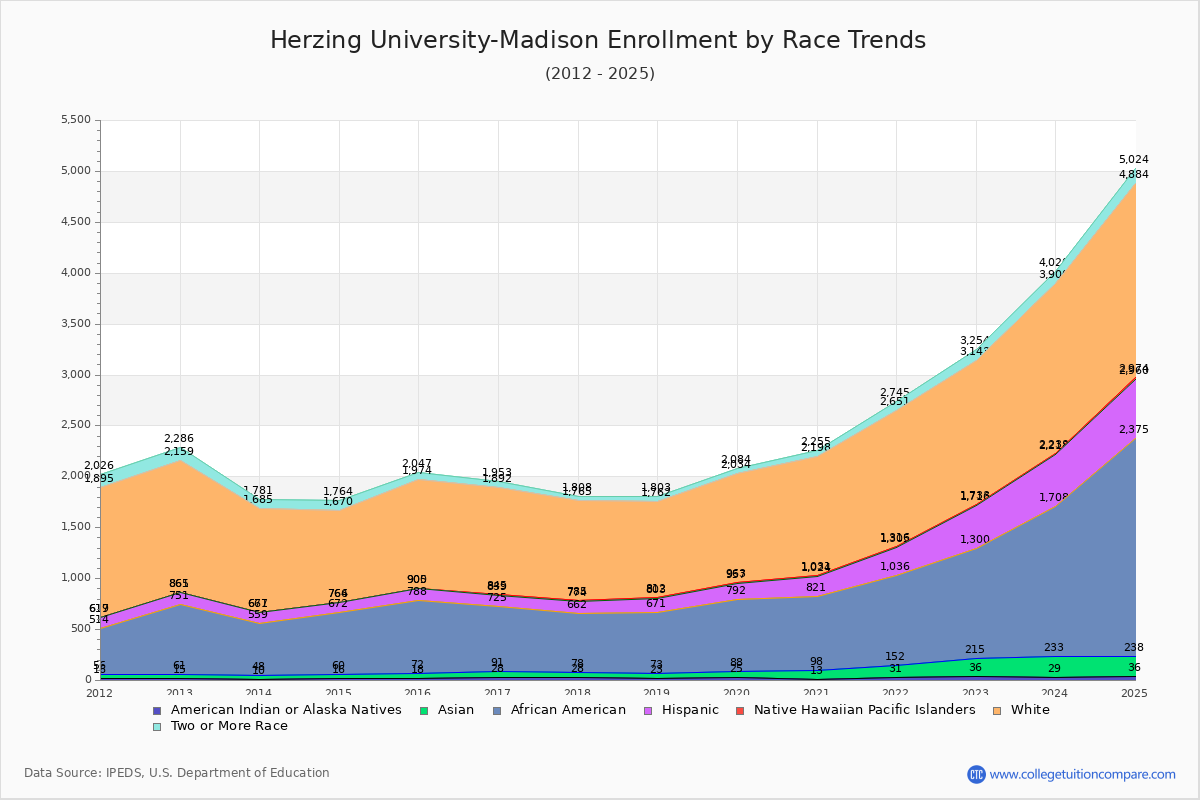The height and width of the screenshot is (800, 1200).
Task: Toggle American Indian or Alaska Natives legend entry
Action: pos(277,710)
